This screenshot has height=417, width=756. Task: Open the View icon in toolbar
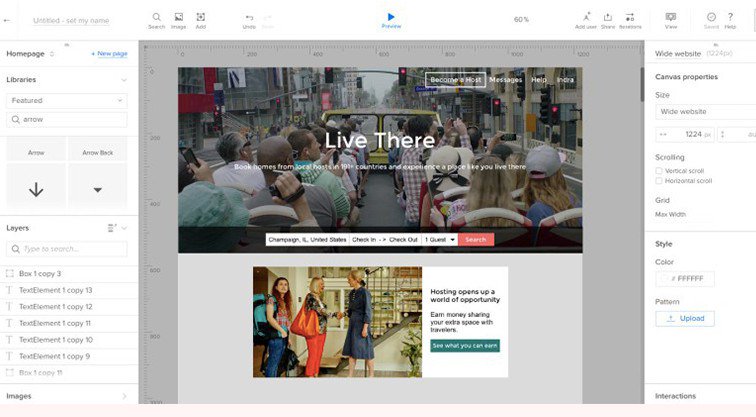(x=671, y=21)
